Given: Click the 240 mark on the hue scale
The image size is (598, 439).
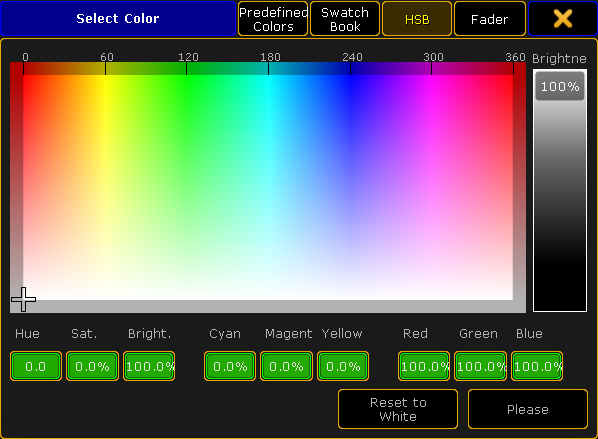Looking at the screenshot, I should tap(351, 57).
